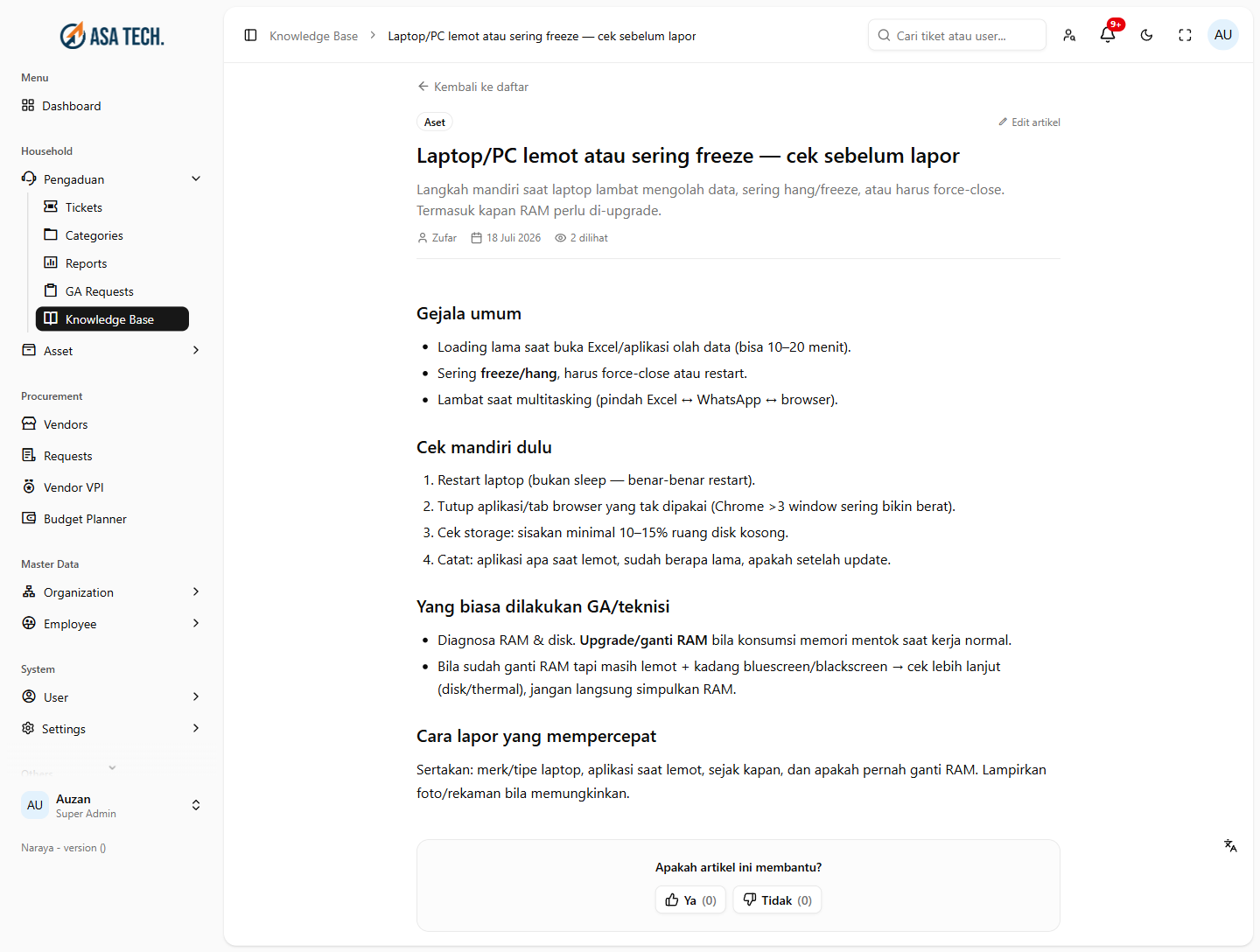Image resolution: width=1260 pixels, height=952 pixels.
Task: Collapse the Pengaduan menu chevron
Action: tap(196, 178)
